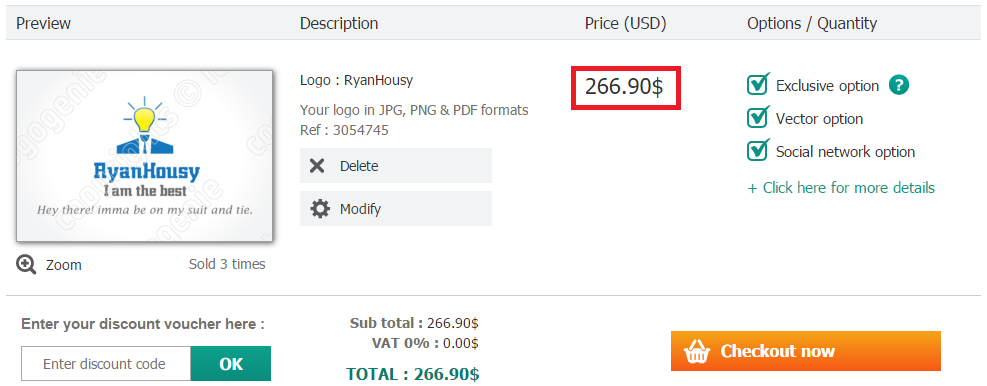Click the green OK button
The image size is (987, 386).
point(231,364)
